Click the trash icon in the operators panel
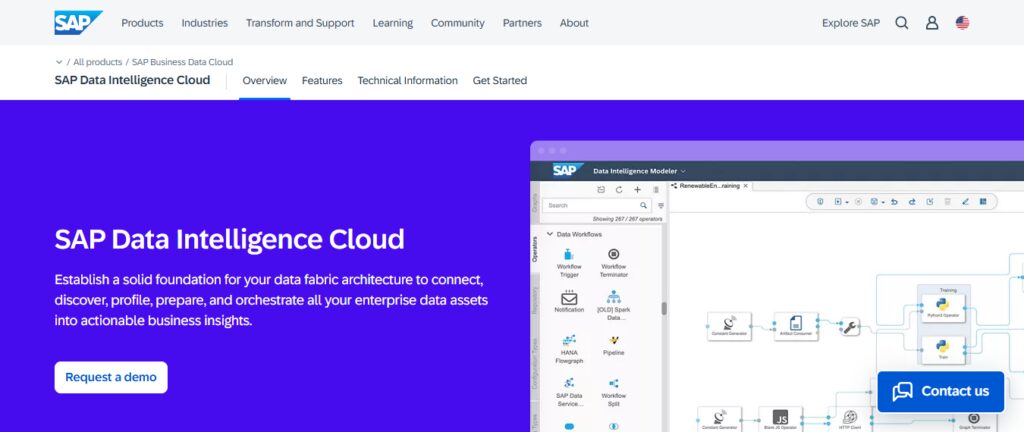 click(656, 190)
